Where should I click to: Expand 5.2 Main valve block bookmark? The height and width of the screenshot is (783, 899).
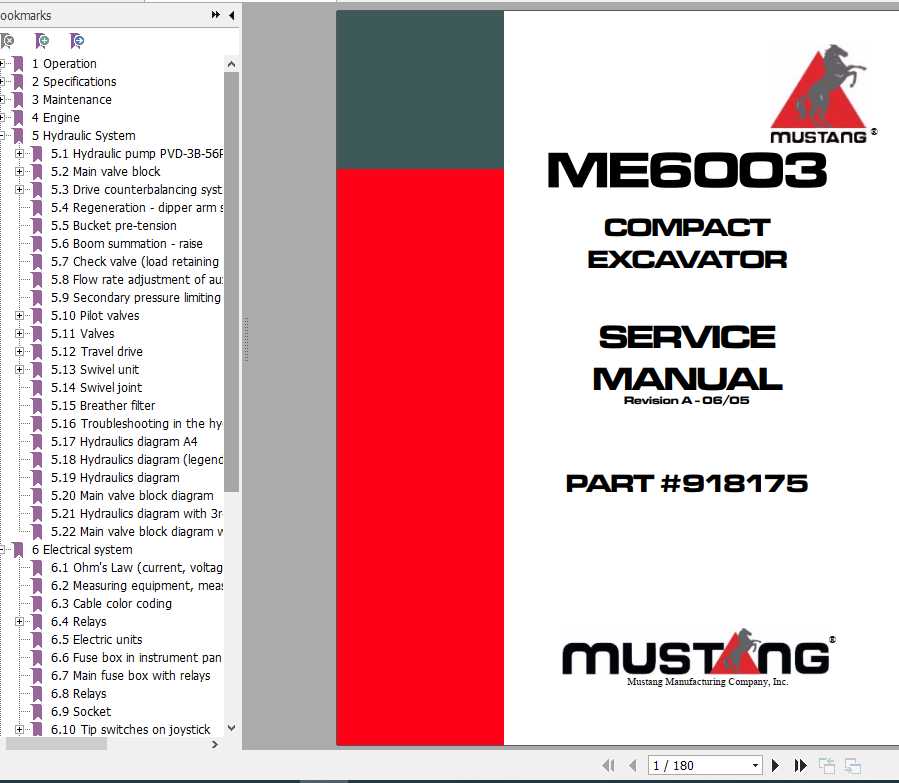click(19, 171)
